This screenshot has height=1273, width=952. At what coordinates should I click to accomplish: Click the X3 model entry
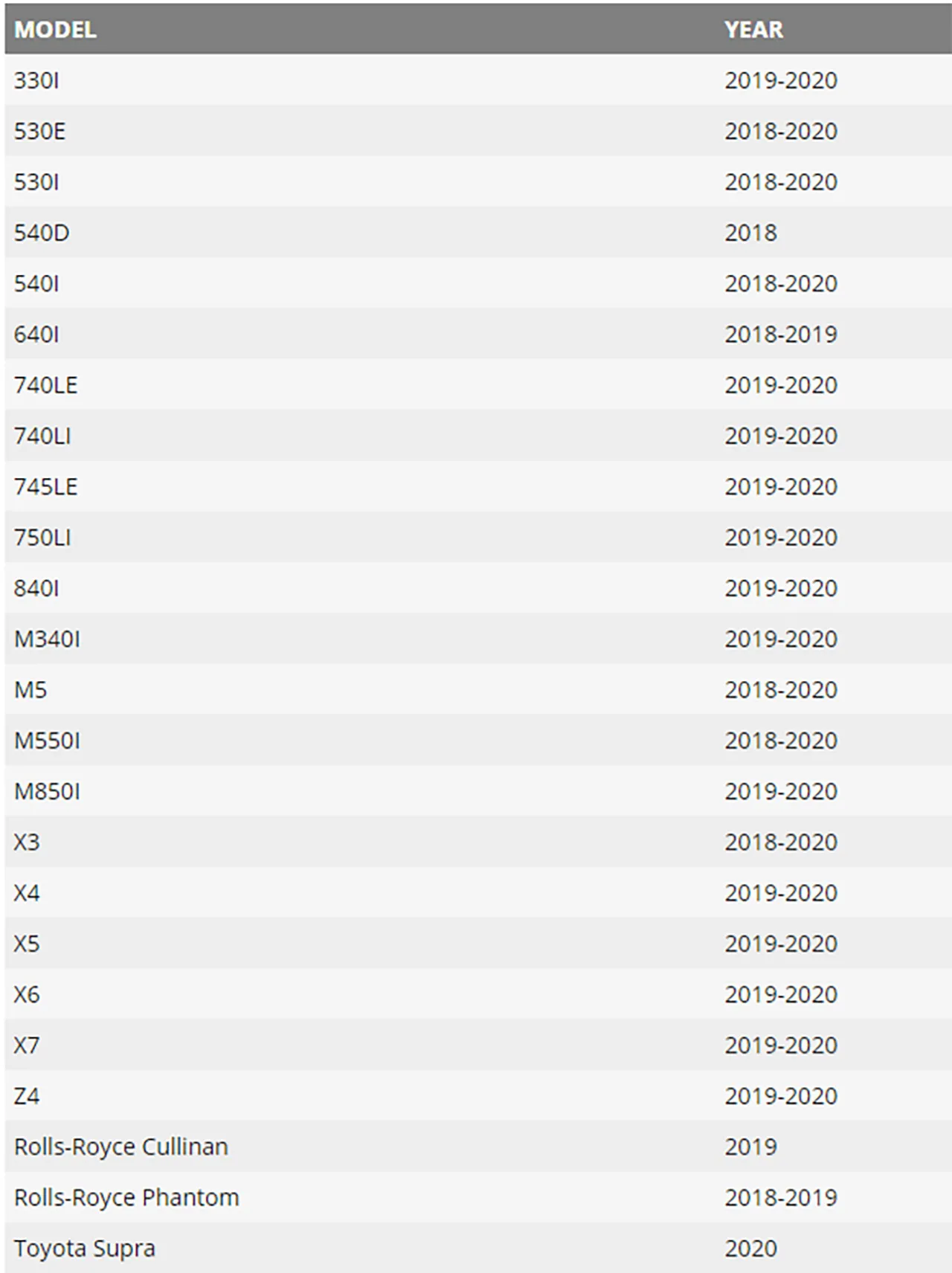point(27,842)
